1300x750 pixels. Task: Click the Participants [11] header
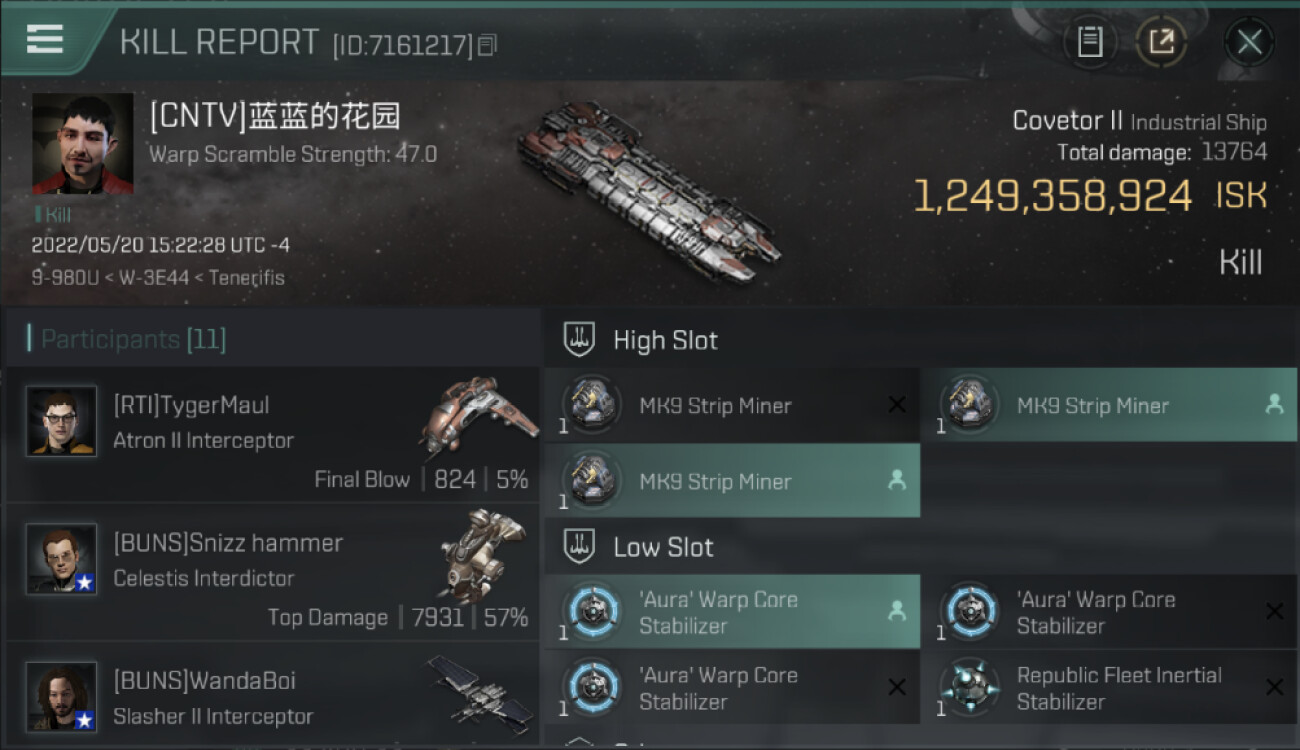(127, 339)
